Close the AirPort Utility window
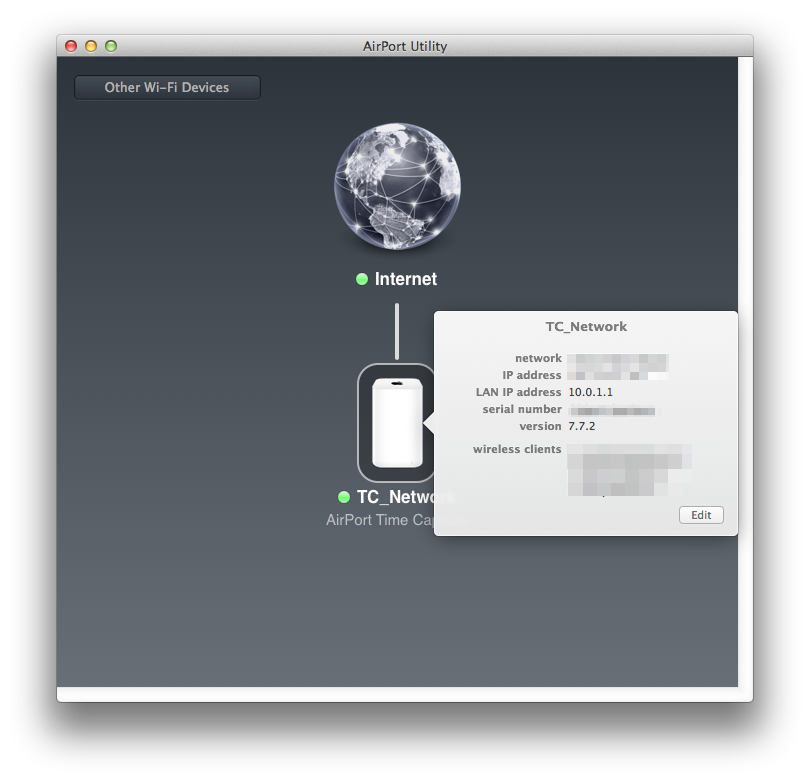 [71, 46]
